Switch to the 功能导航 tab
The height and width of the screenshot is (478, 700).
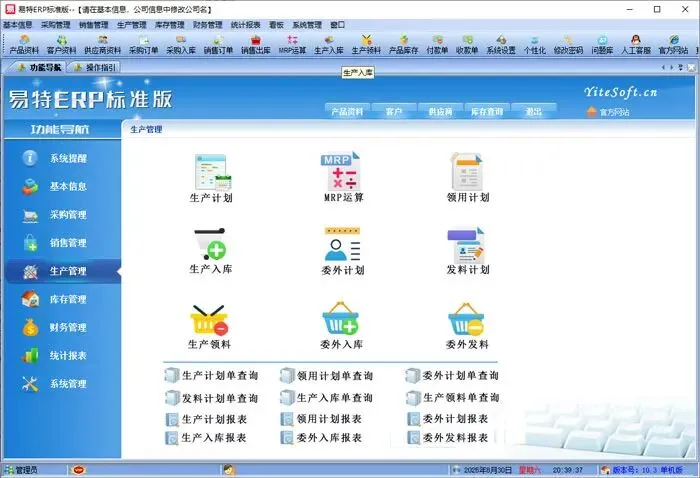coord(40,67)
